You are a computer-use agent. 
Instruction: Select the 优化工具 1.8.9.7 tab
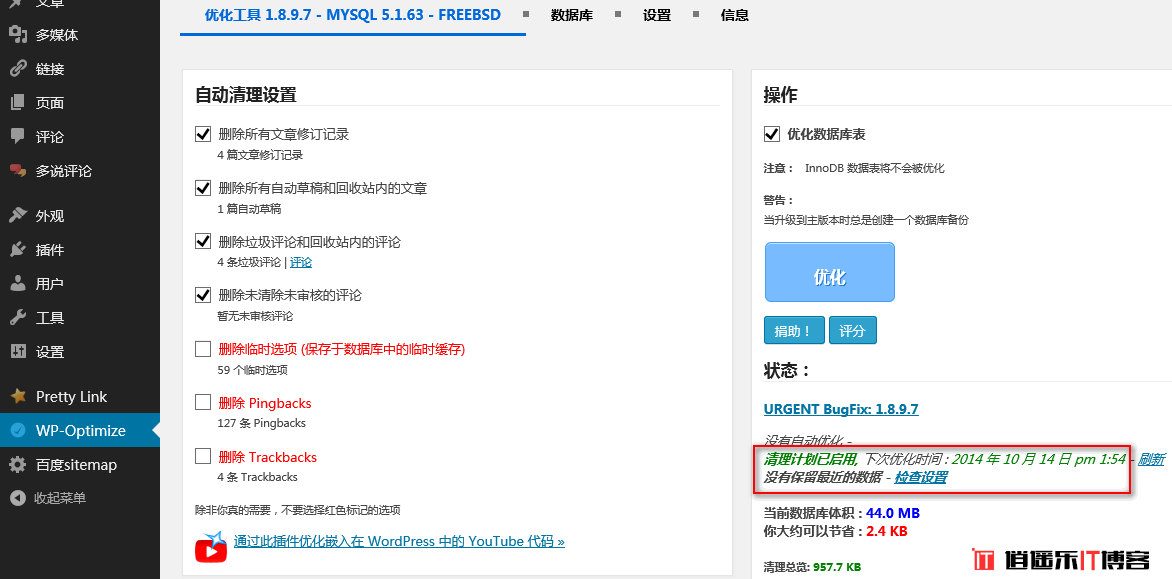coord(353,16)
